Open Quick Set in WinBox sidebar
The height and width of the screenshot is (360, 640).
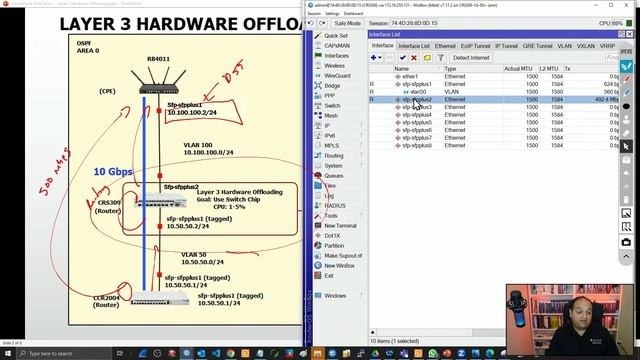point(336,36)
